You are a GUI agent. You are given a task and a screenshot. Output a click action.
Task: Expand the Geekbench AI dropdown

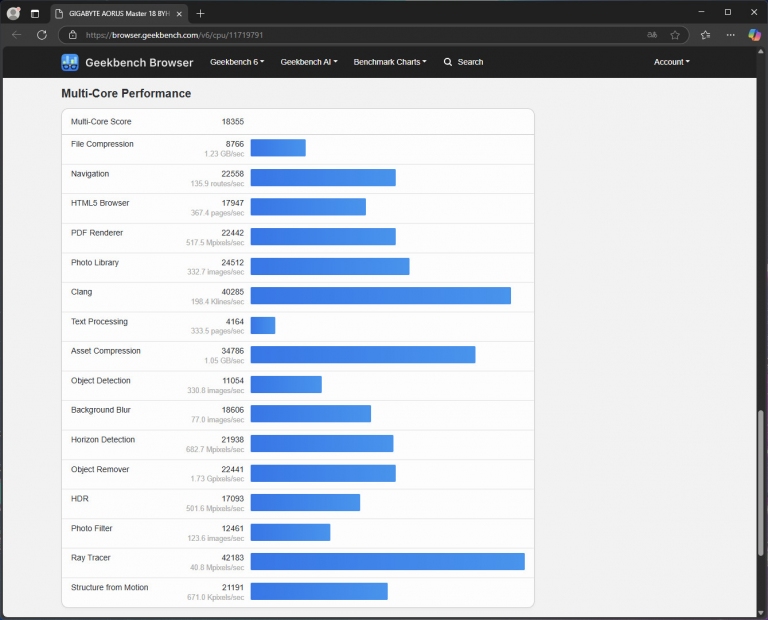[x=309, y=62]
